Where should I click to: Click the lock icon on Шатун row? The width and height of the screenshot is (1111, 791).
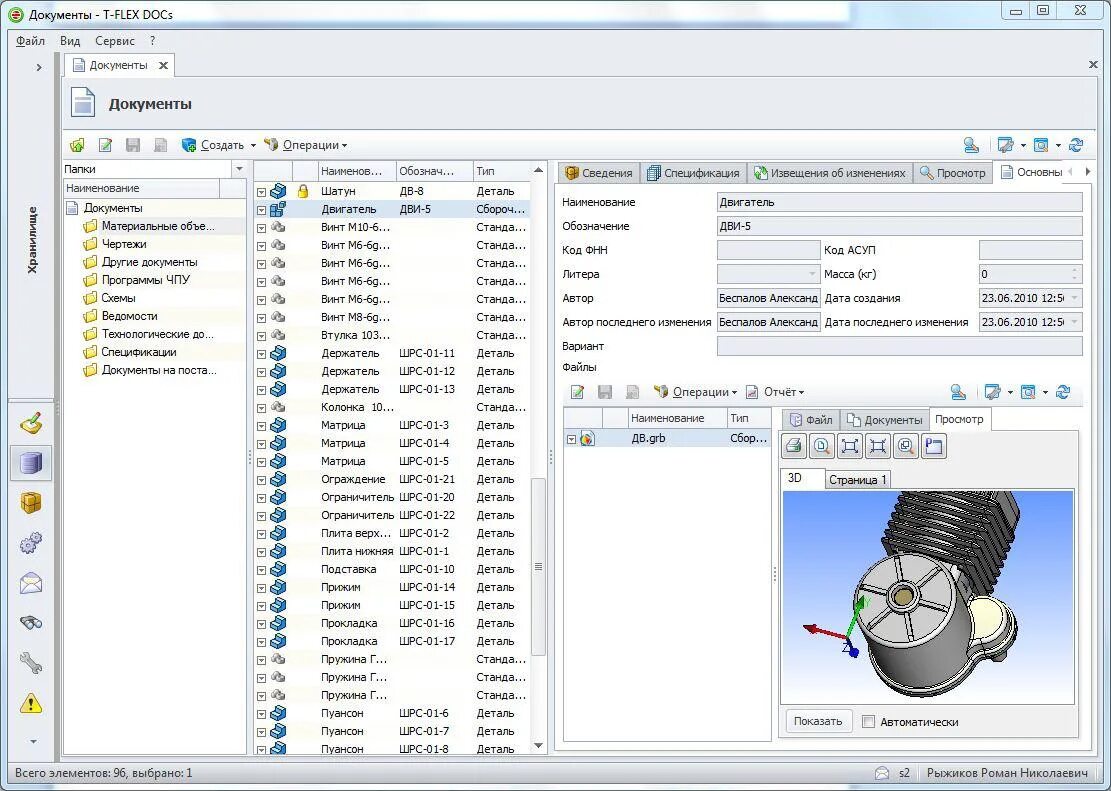(x=303, y=191)
